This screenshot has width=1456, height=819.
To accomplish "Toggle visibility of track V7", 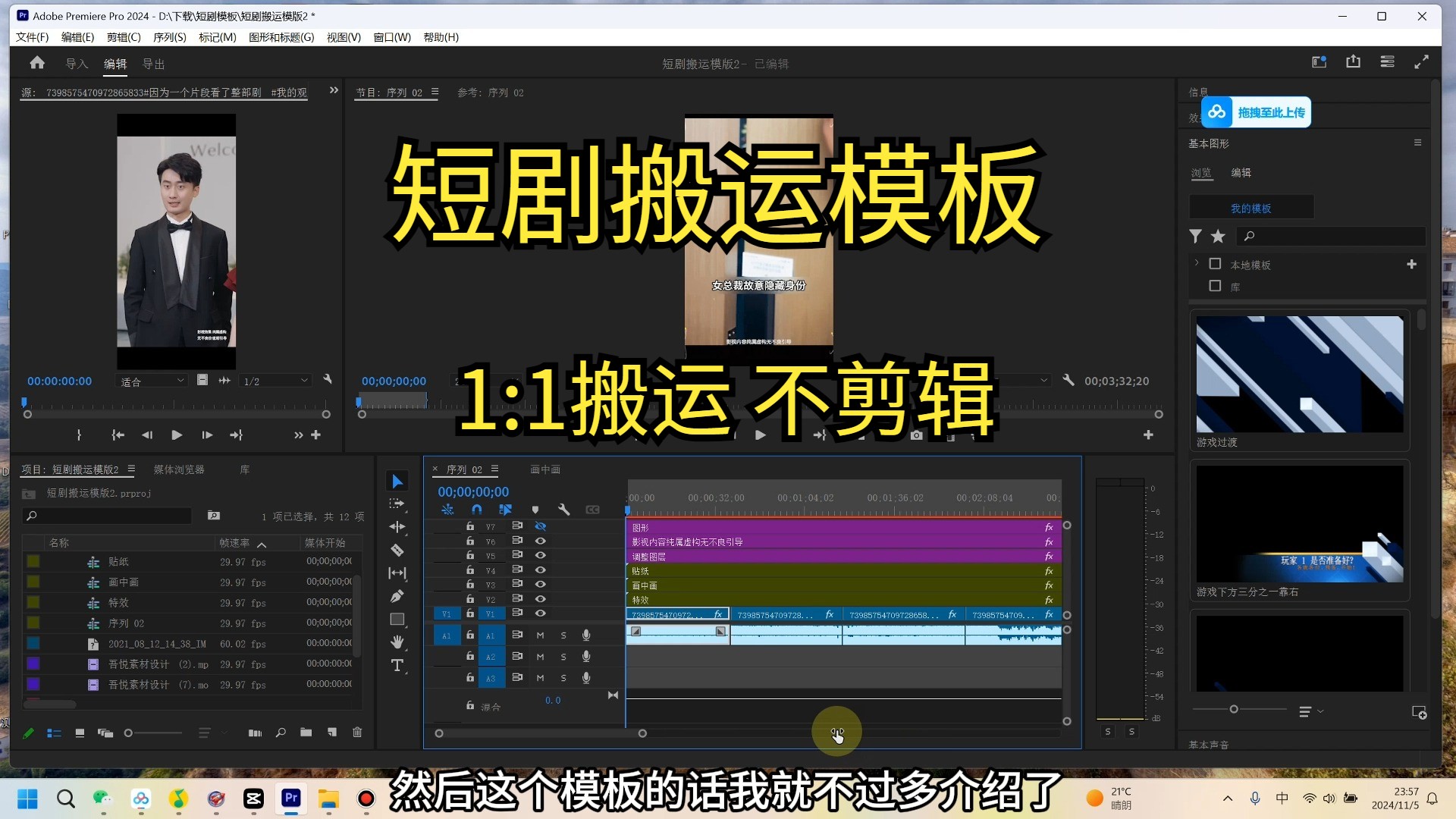I will coord(541,526).
